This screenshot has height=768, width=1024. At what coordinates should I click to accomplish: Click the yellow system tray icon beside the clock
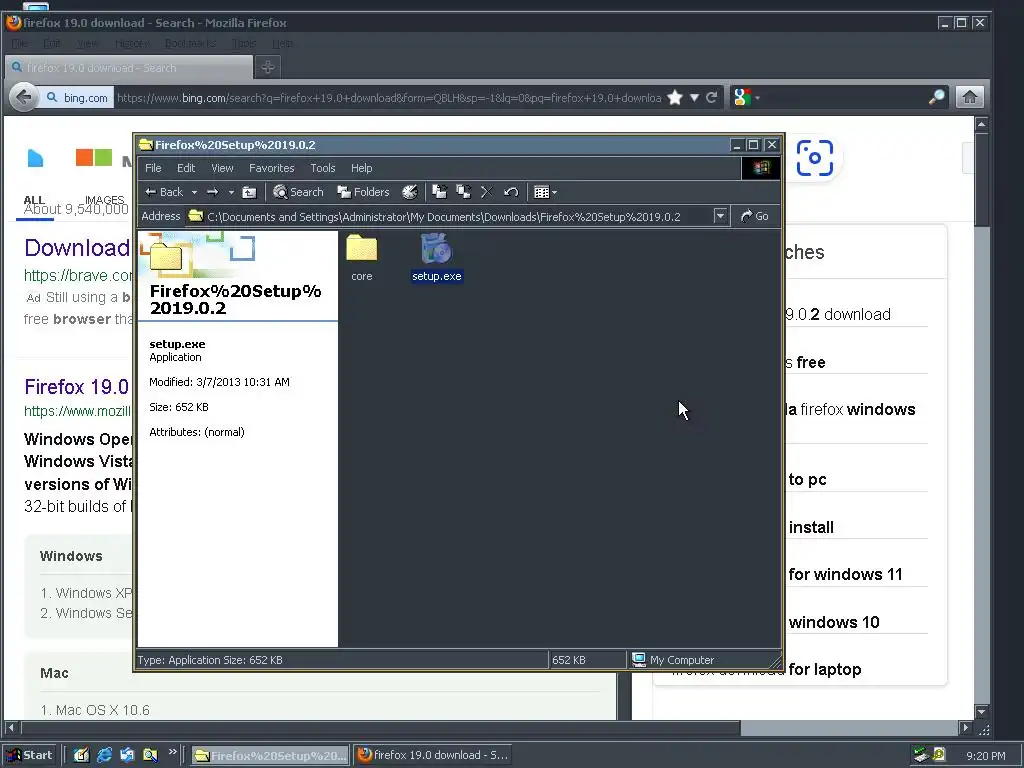(939, 755)
